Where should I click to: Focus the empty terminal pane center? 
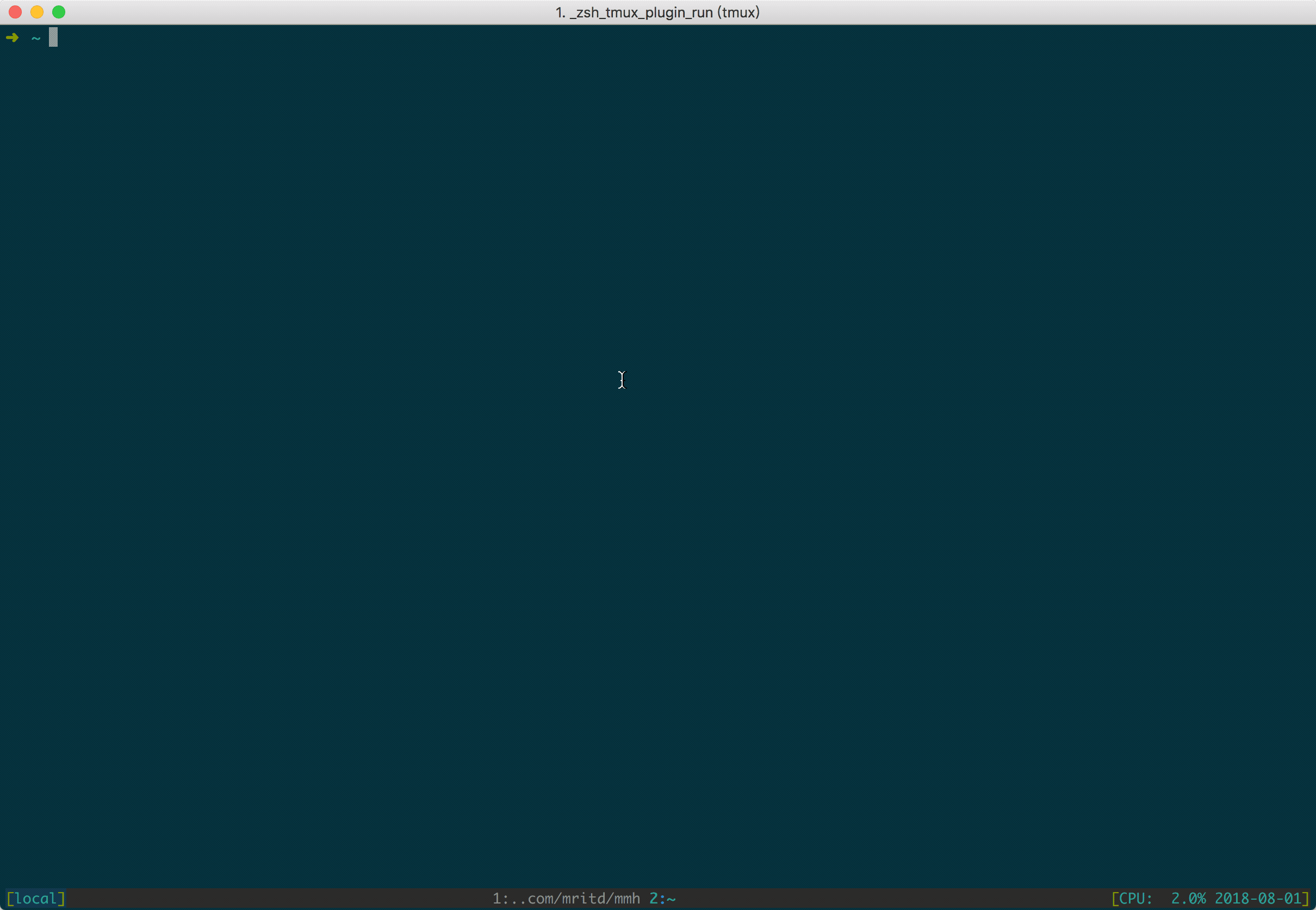pos(657,456)
